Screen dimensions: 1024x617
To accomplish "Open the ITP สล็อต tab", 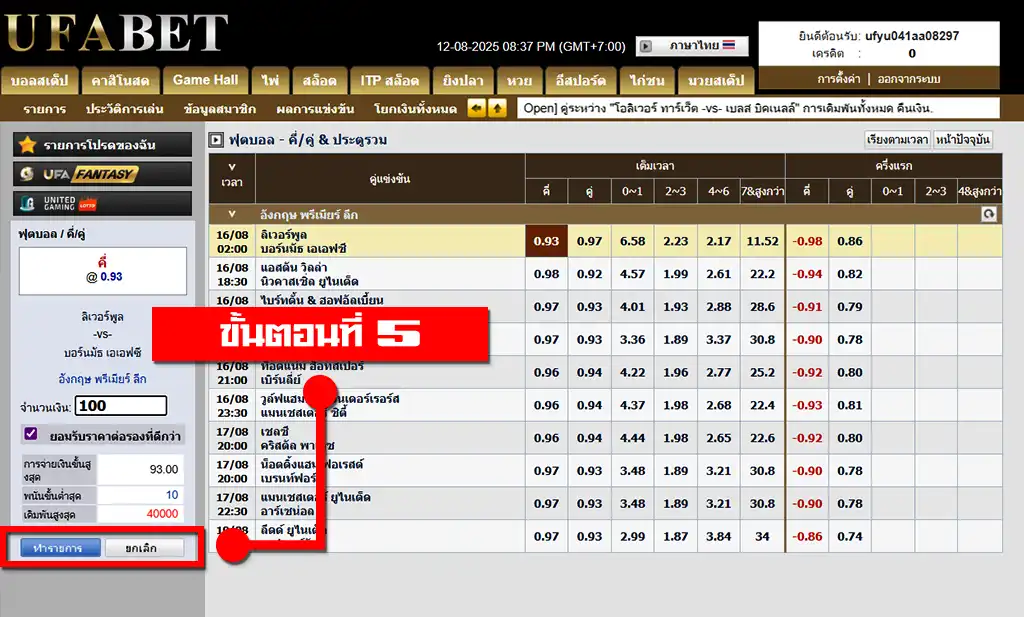I will coord(389,80).
